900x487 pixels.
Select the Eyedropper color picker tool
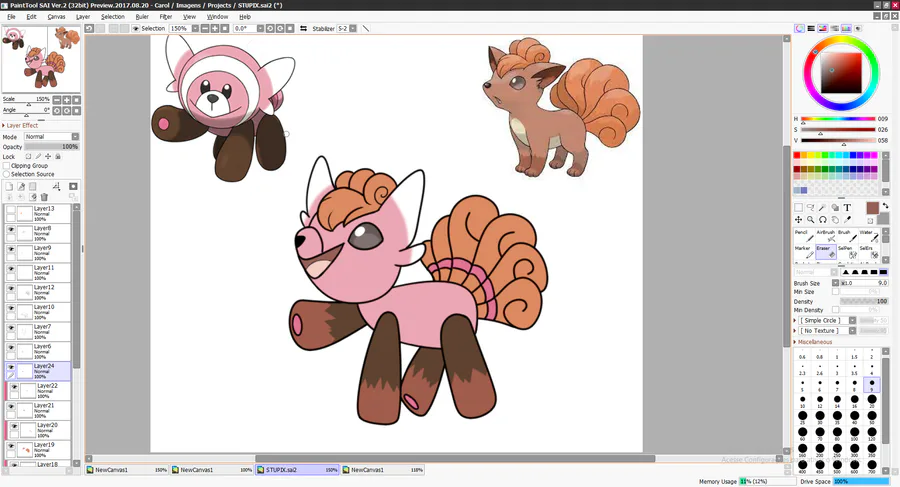pos(847,219)
